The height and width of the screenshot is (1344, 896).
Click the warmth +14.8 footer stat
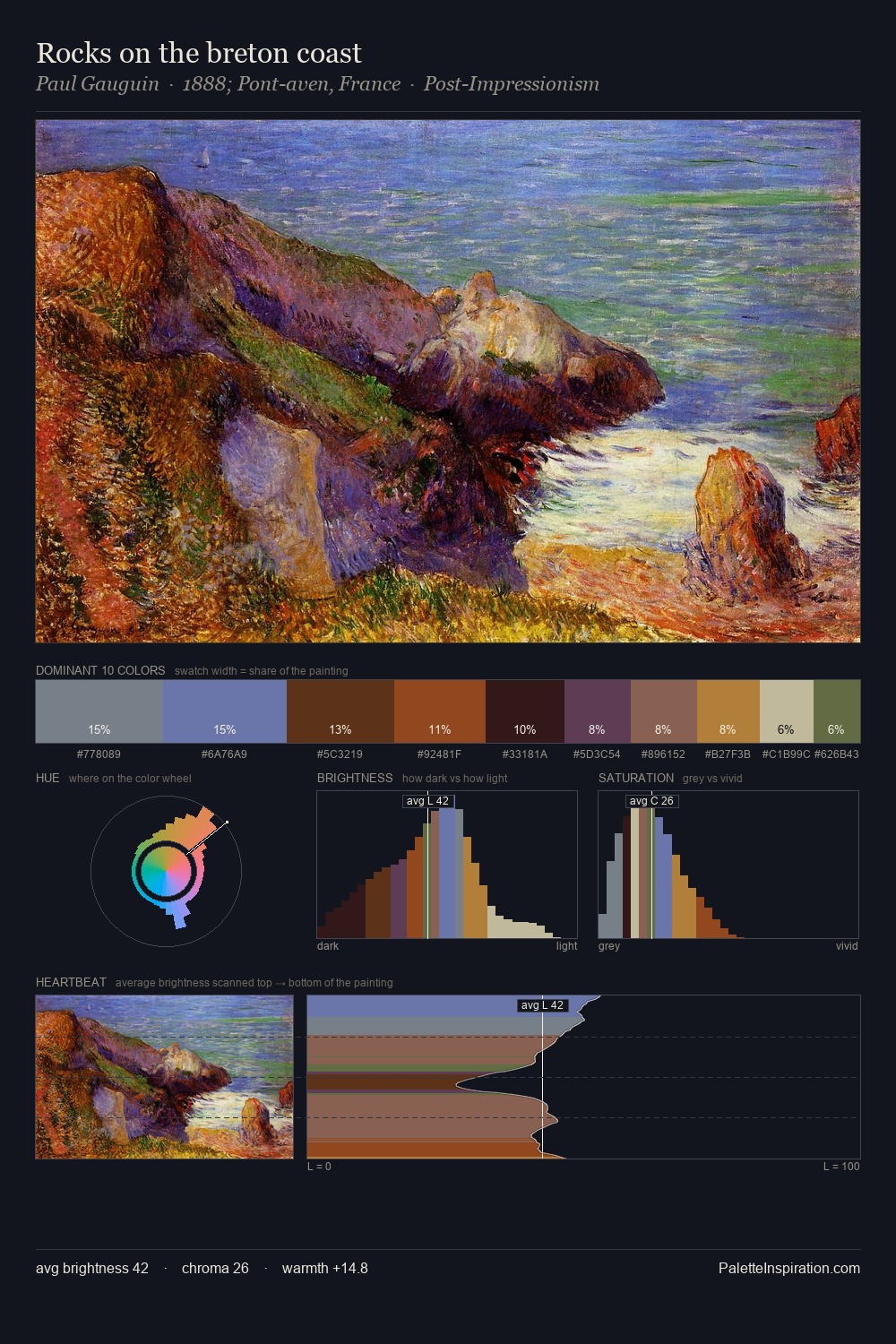(325, 1268)
